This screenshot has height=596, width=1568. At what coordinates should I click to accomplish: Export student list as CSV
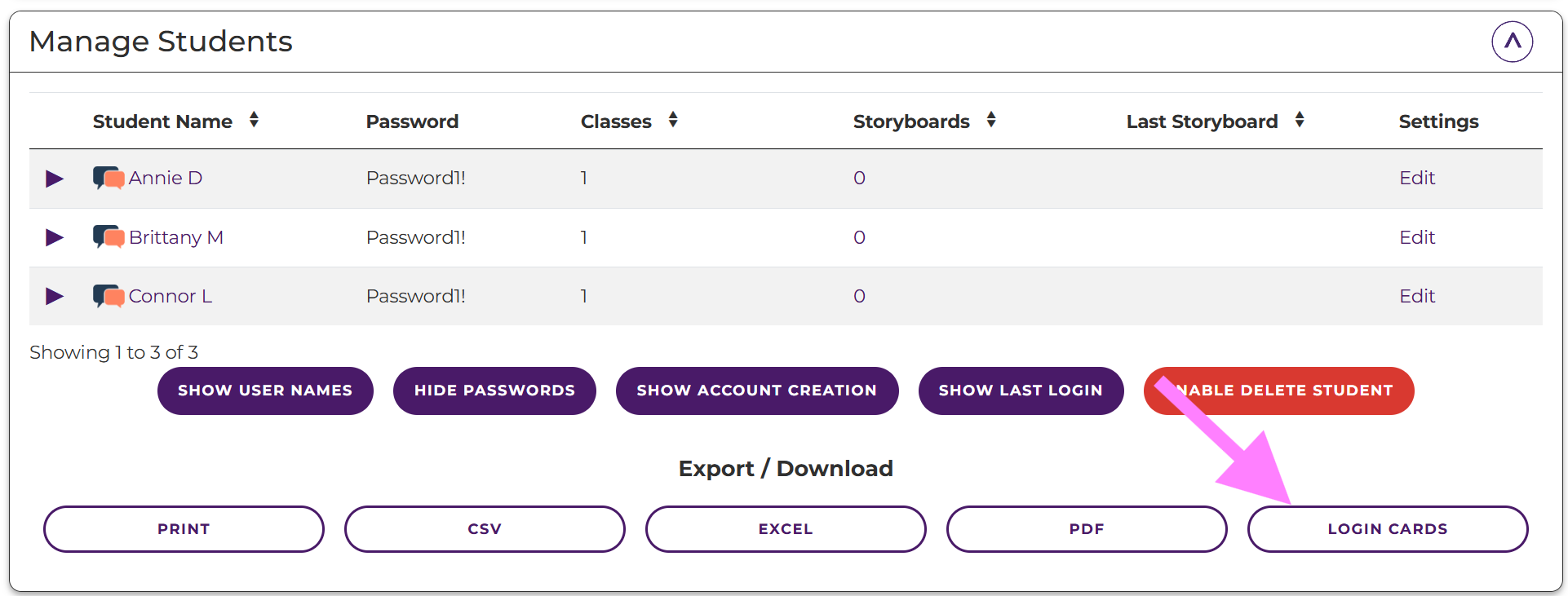coord(485,529)
